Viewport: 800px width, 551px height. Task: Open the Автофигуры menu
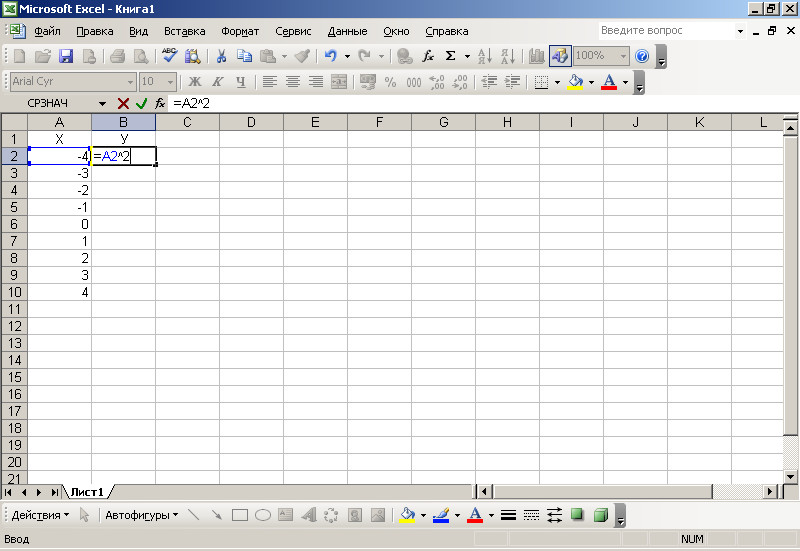pyautogui.click(x=142, y=515)
